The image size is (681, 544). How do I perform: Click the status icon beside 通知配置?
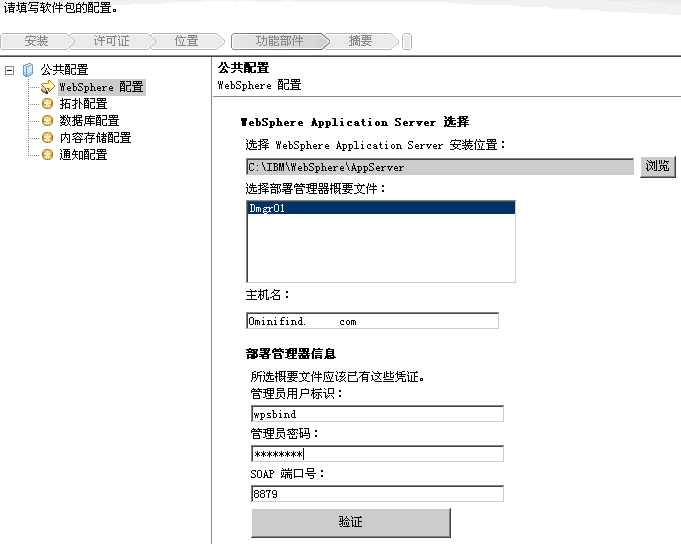click(x=47, y=155)
